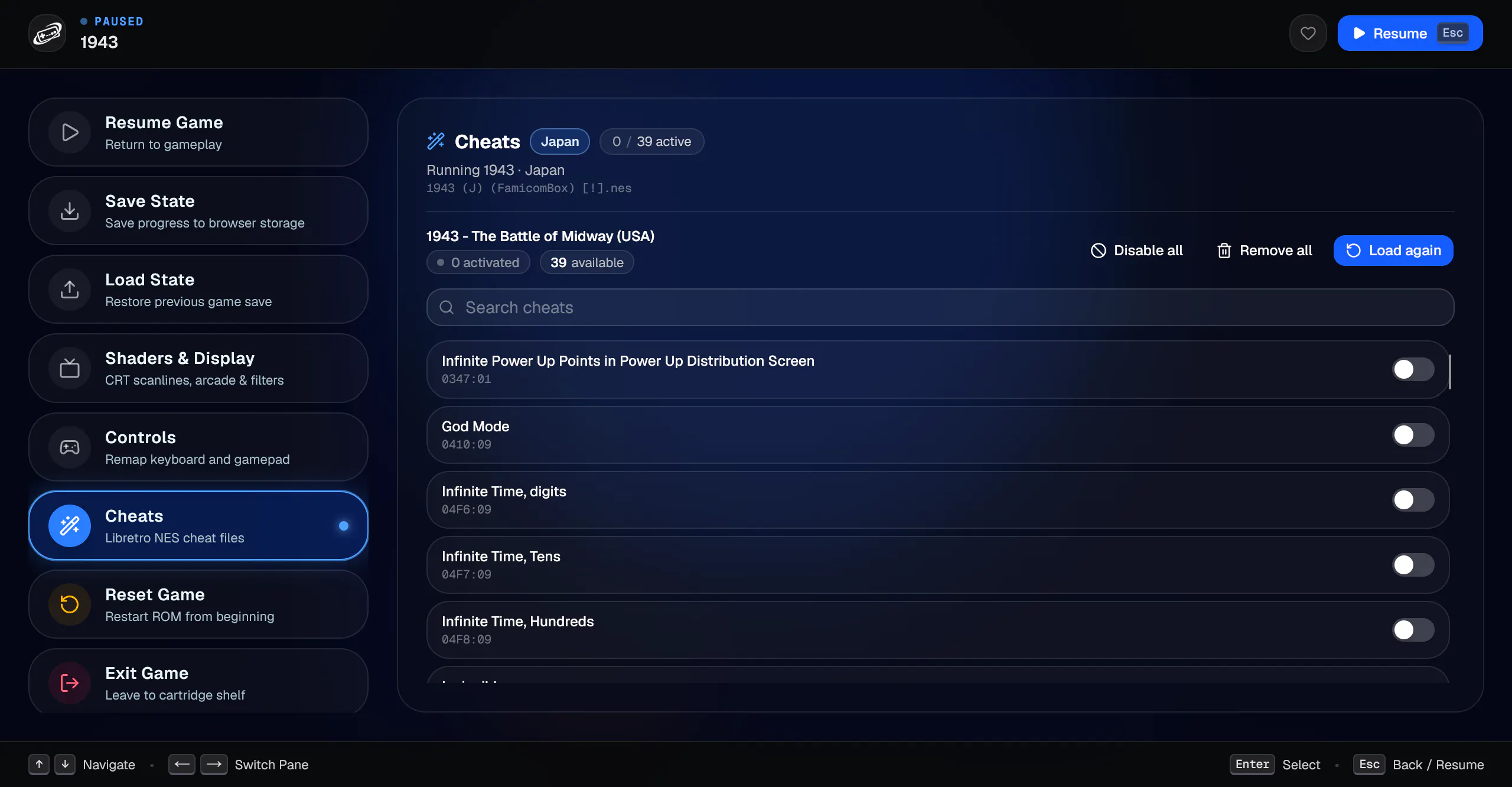Click the Esc key hint in footer
This screenshot has width=1512, height=787.
click(x=1369, y=765)
